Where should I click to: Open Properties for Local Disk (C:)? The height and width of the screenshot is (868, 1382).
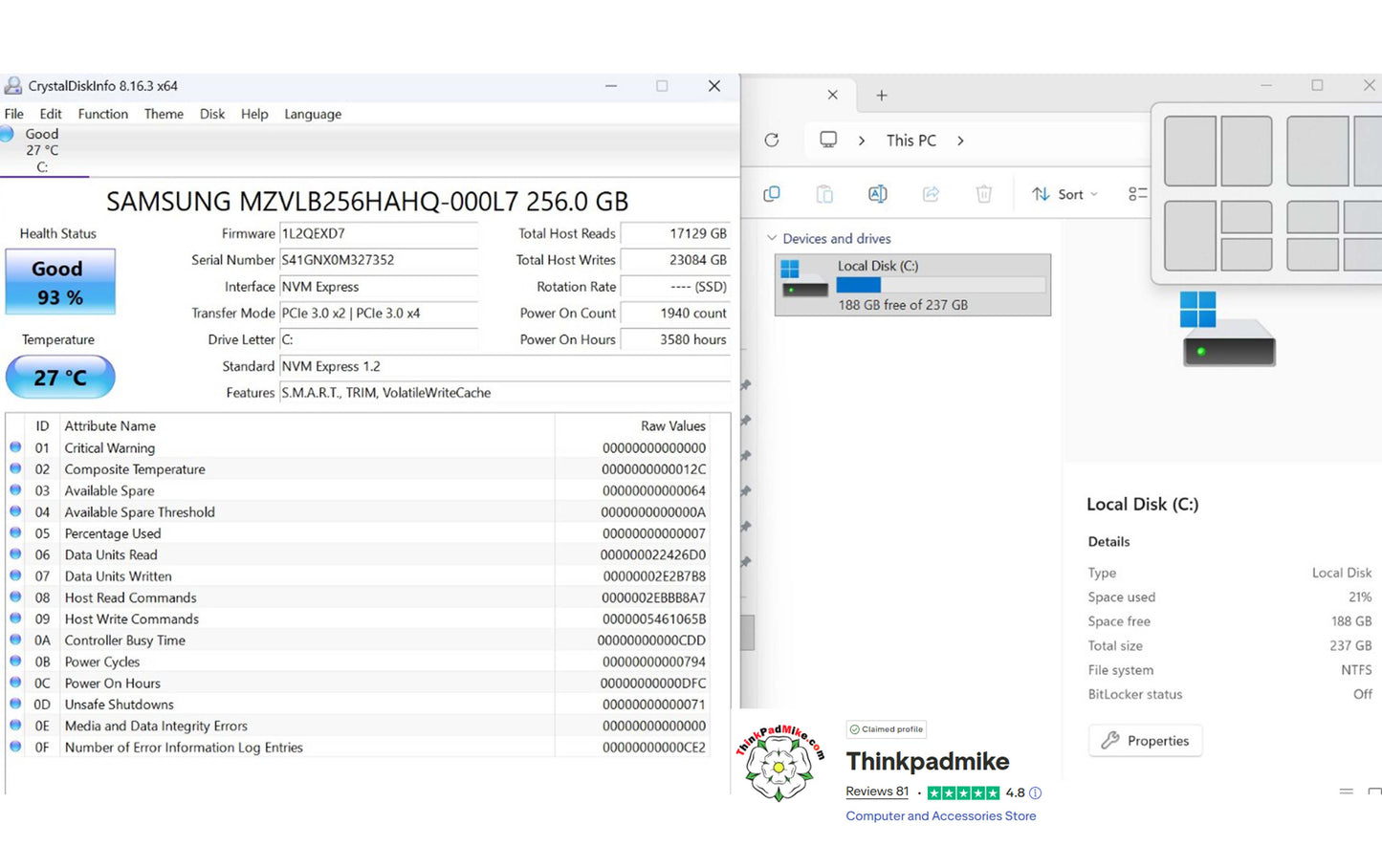click(x=1145, y=741)
